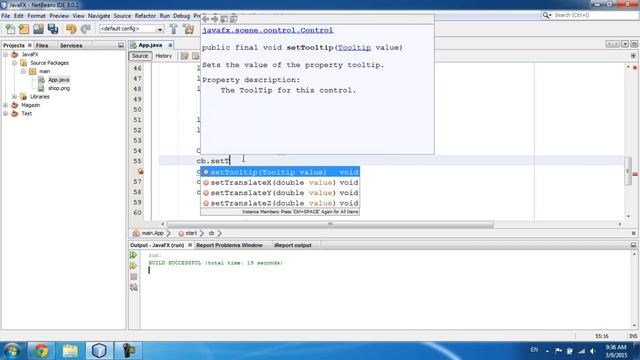
Task: Select the Source editor view
Action: 140,56
